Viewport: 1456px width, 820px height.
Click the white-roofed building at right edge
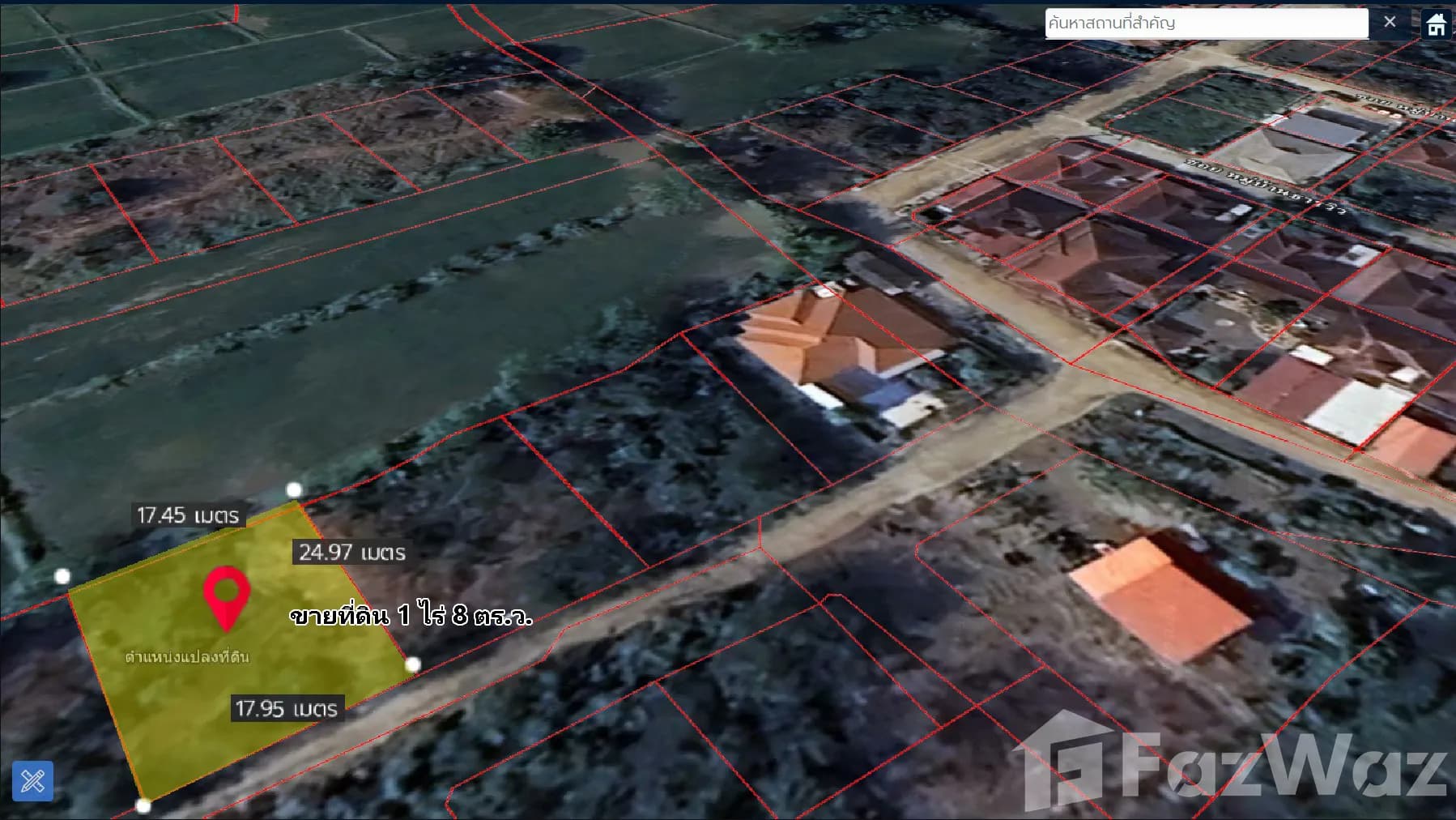(x=1356, y=411)
